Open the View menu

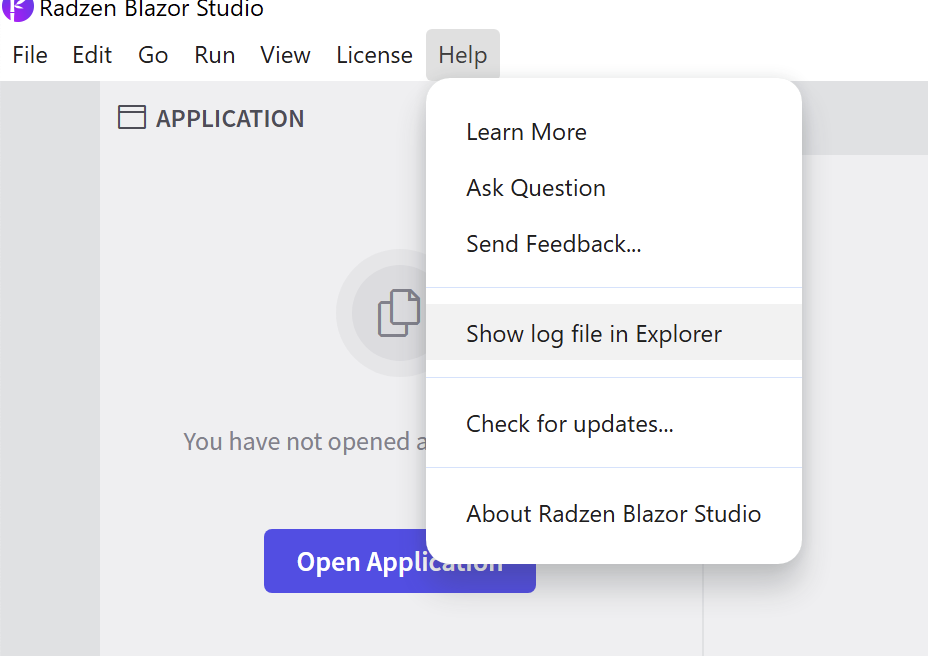coord(285,55)
